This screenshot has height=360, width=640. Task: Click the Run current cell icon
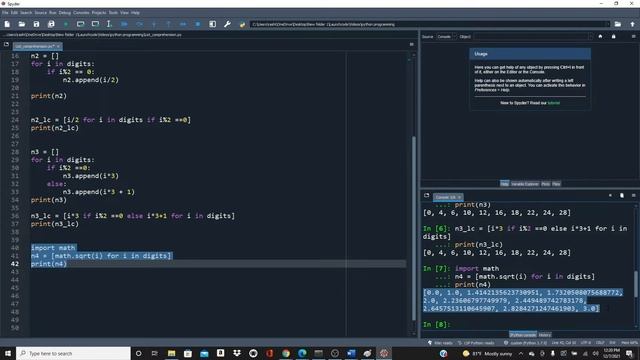click(x=80, y=24)
